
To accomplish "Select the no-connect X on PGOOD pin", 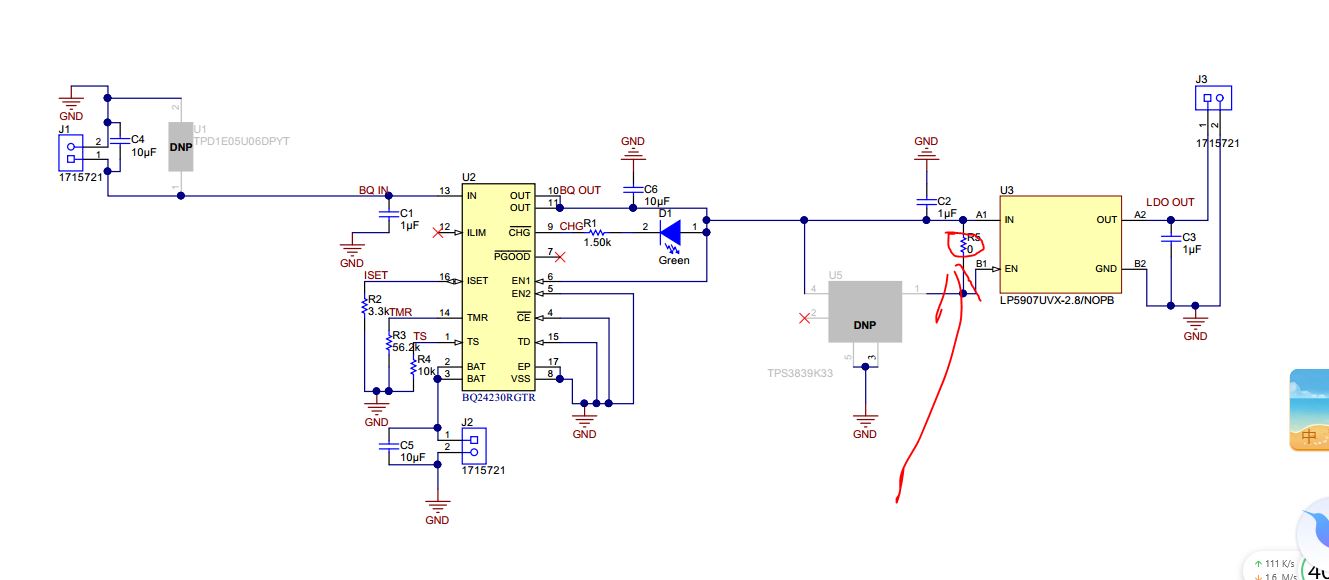I will click(560, 257).
